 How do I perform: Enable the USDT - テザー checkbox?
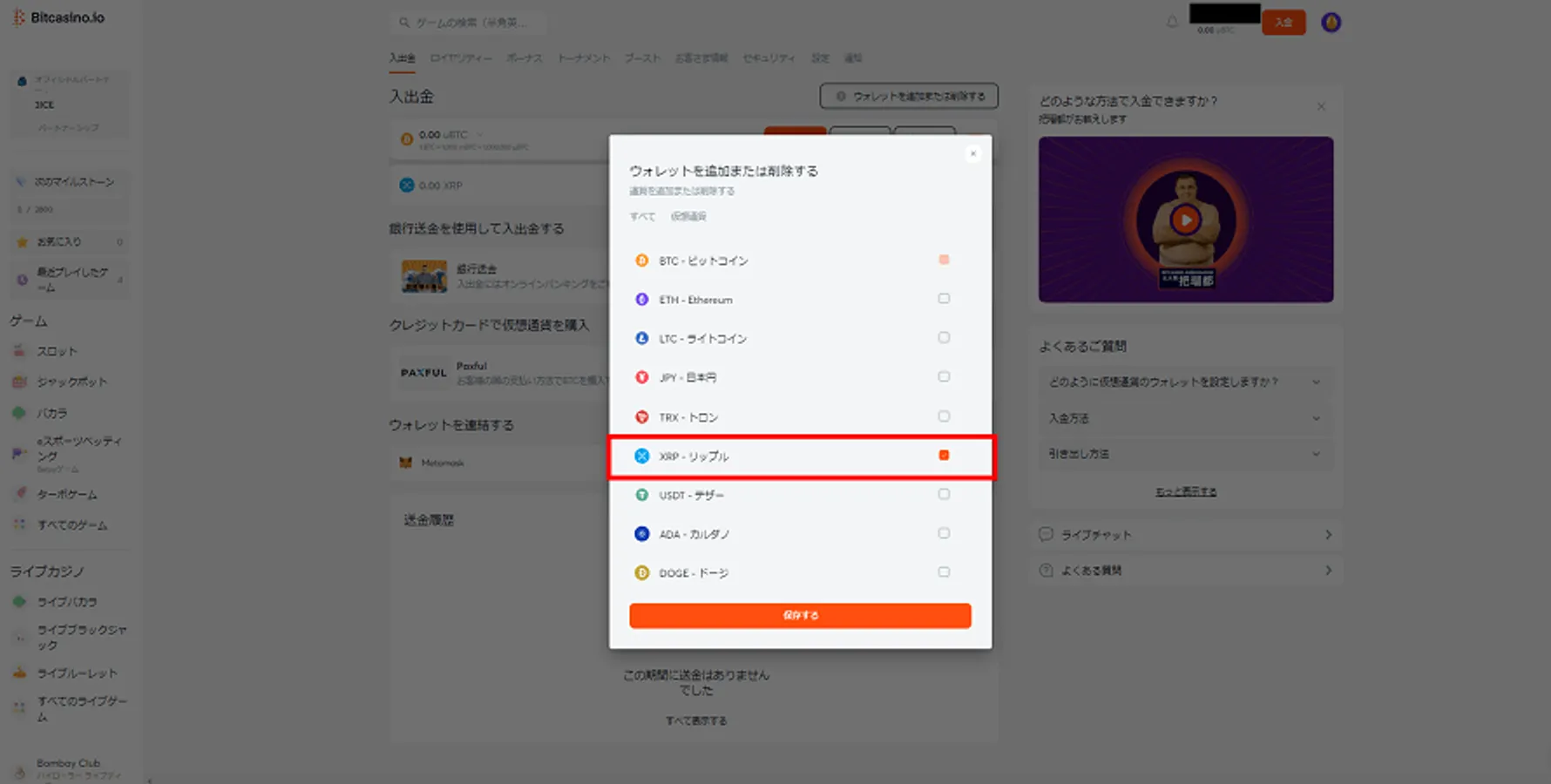[x=944, y=494]
